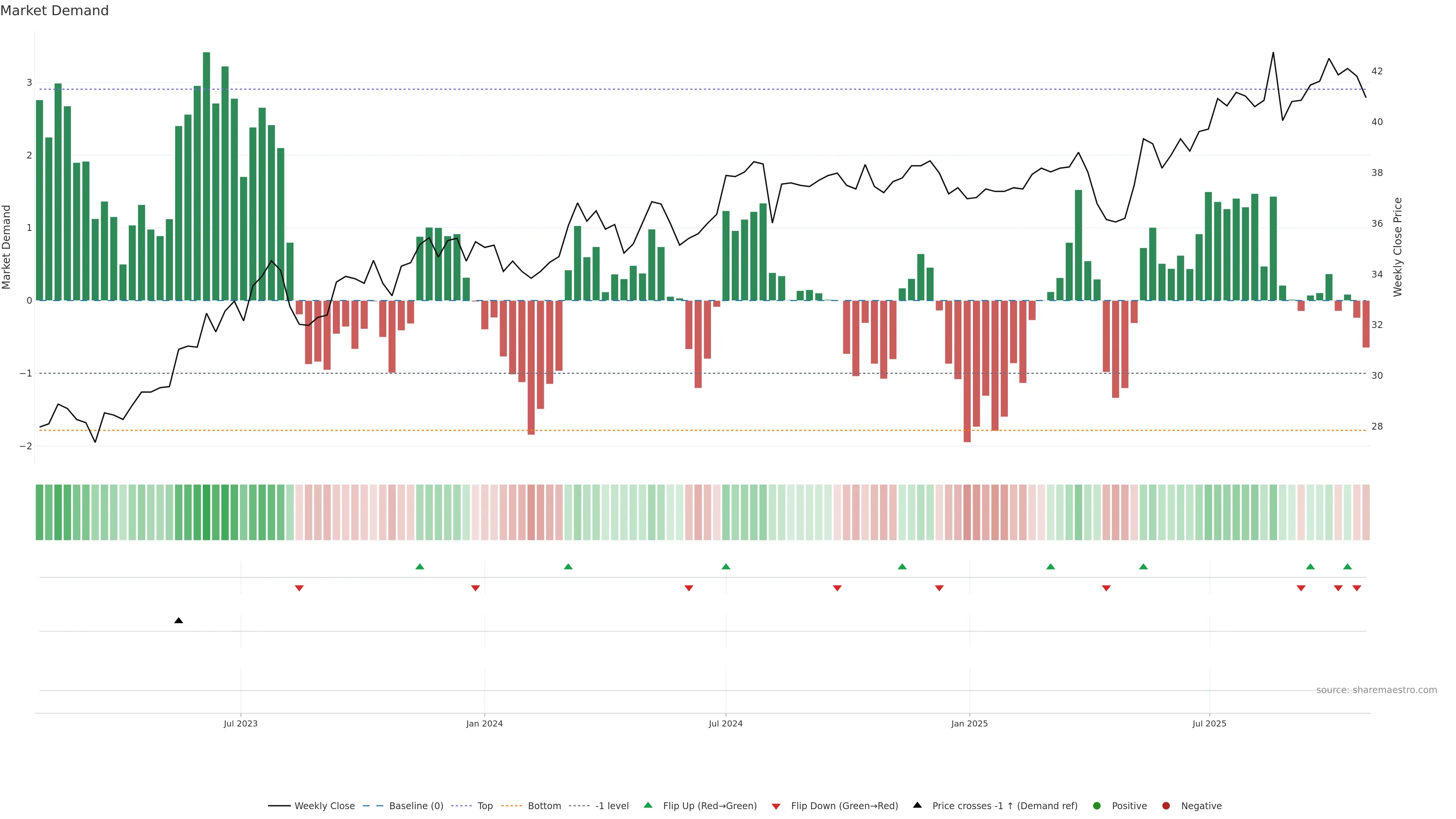Click Negative red circle legend icon
The height and width of the screenshot is (819, 1456).
click(1166, 806)
